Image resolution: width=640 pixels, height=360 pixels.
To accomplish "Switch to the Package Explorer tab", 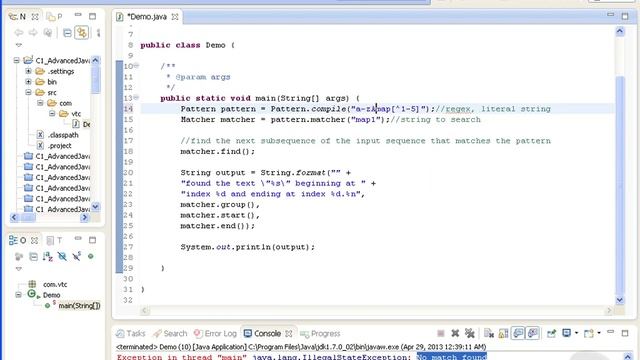I will click(x=54, y=17).
